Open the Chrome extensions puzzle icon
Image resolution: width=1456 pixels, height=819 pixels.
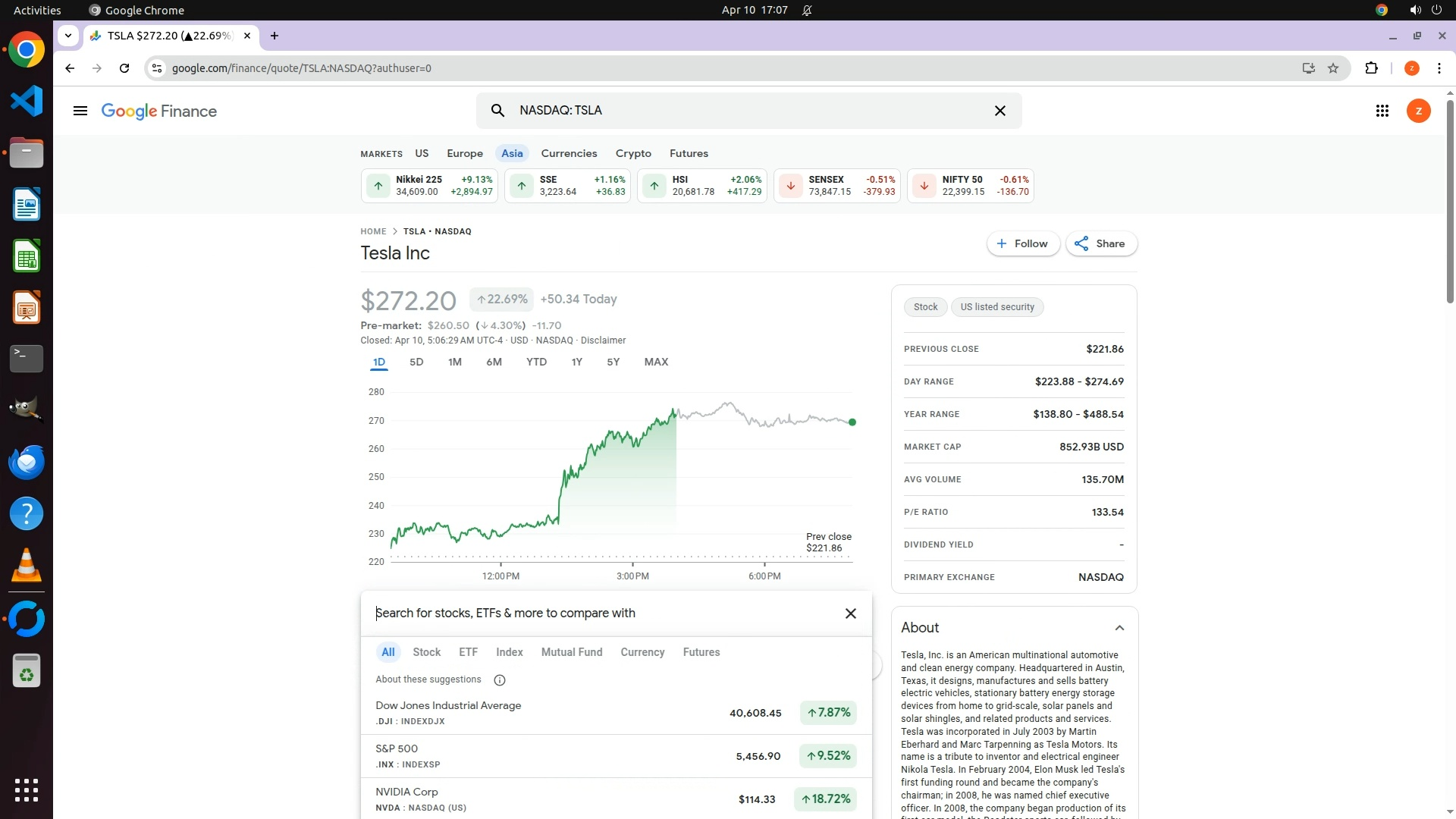coord(1371,68)
